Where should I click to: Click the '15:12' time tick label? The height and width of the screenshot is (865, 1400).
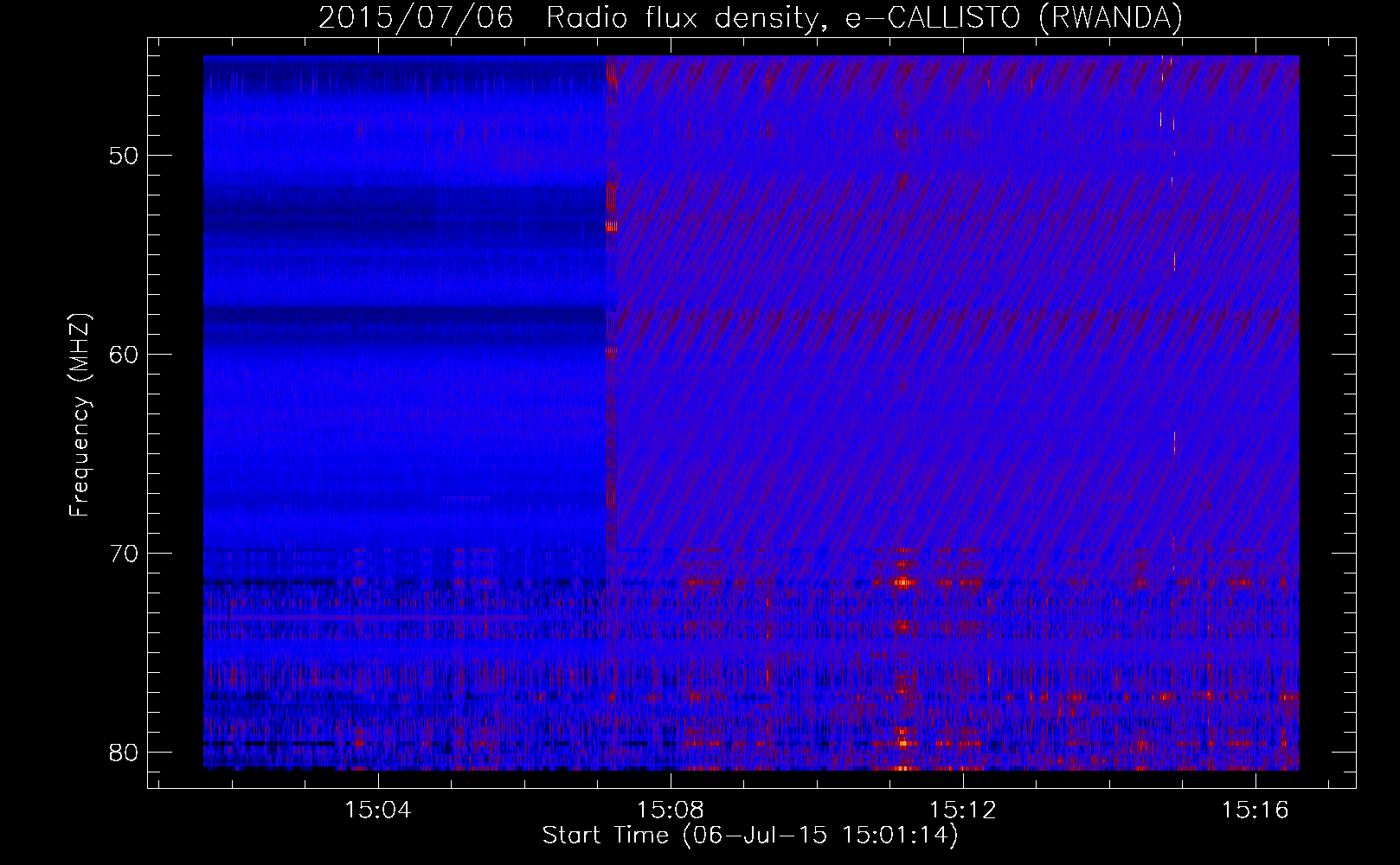pyautogui.click(x=963, y=811)
